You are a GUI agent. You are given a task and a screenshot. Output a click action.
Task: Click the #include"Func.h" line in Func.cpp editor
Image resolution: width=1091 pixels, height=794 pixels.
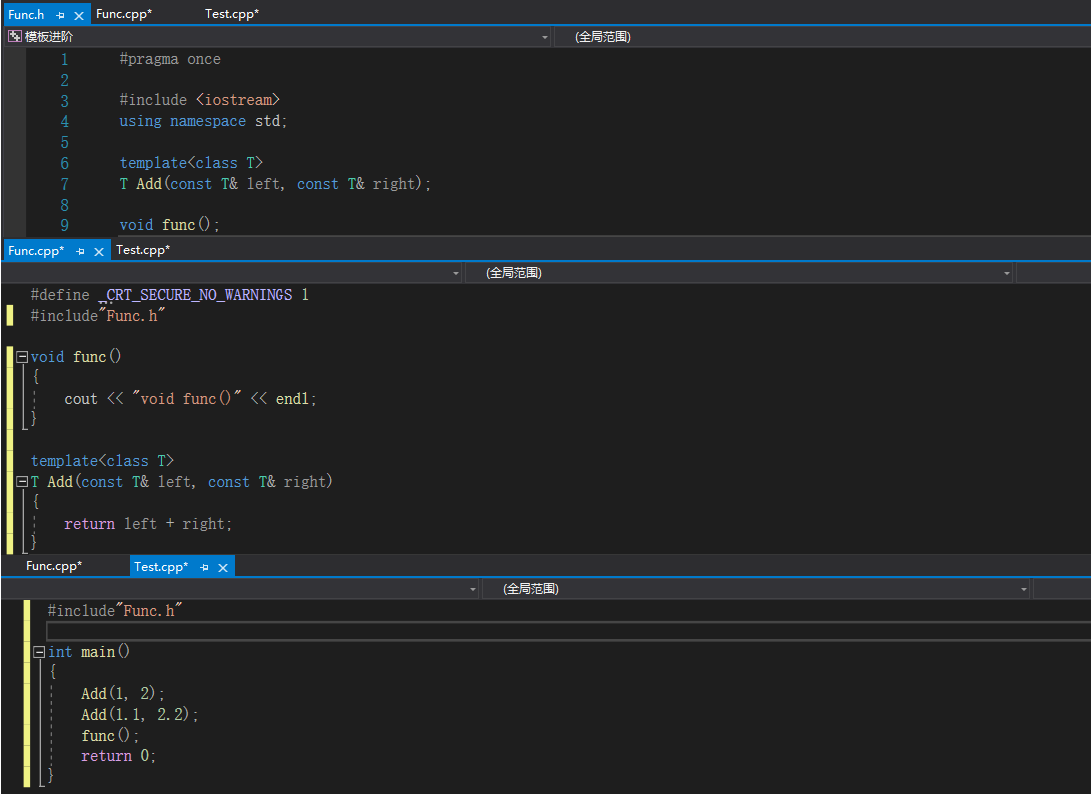point(97,316)
